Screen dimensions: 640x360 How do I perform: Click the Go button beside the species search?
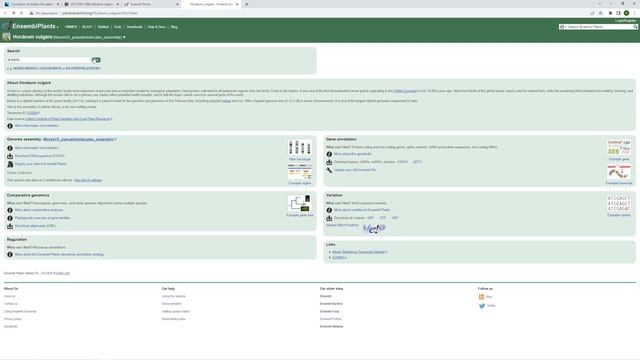pyautogui.click(x=96, y=60)
